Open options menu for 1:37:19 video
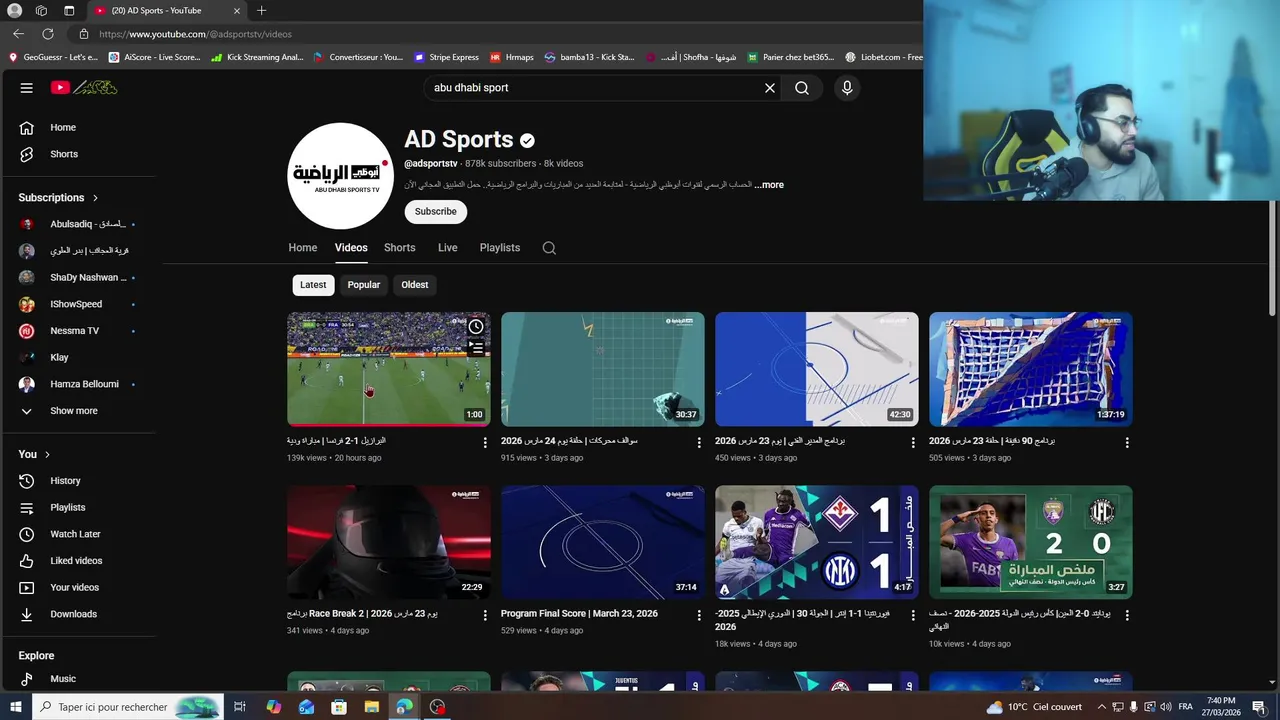This screenshot has height=720, width=1280. click(x=1127, y=442)
